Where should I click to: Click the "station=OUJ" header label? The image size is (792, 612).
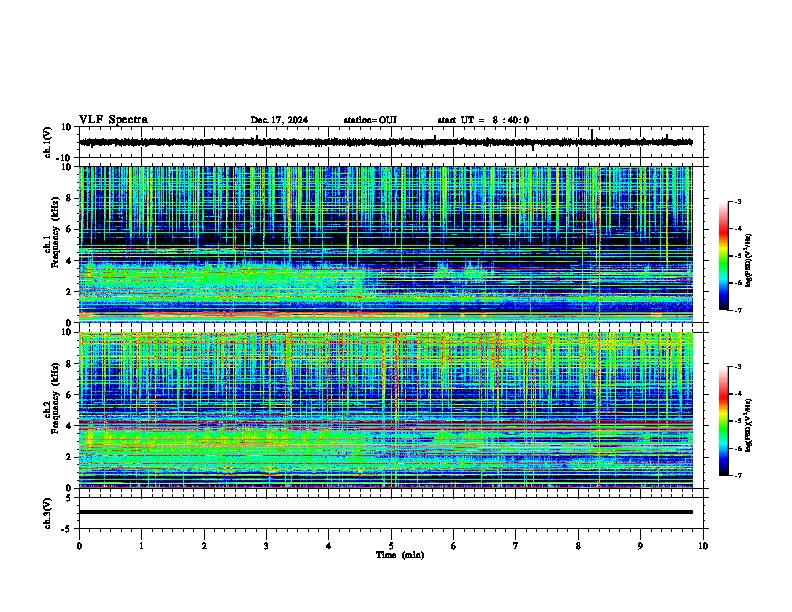tap(370, 120)
